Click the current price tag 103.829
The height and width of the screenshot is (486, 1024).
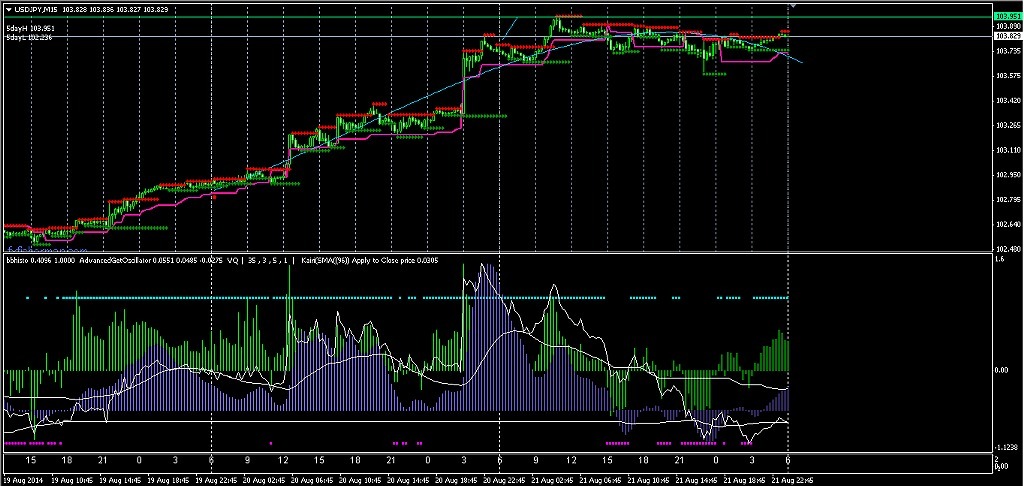pos(1007,36)
